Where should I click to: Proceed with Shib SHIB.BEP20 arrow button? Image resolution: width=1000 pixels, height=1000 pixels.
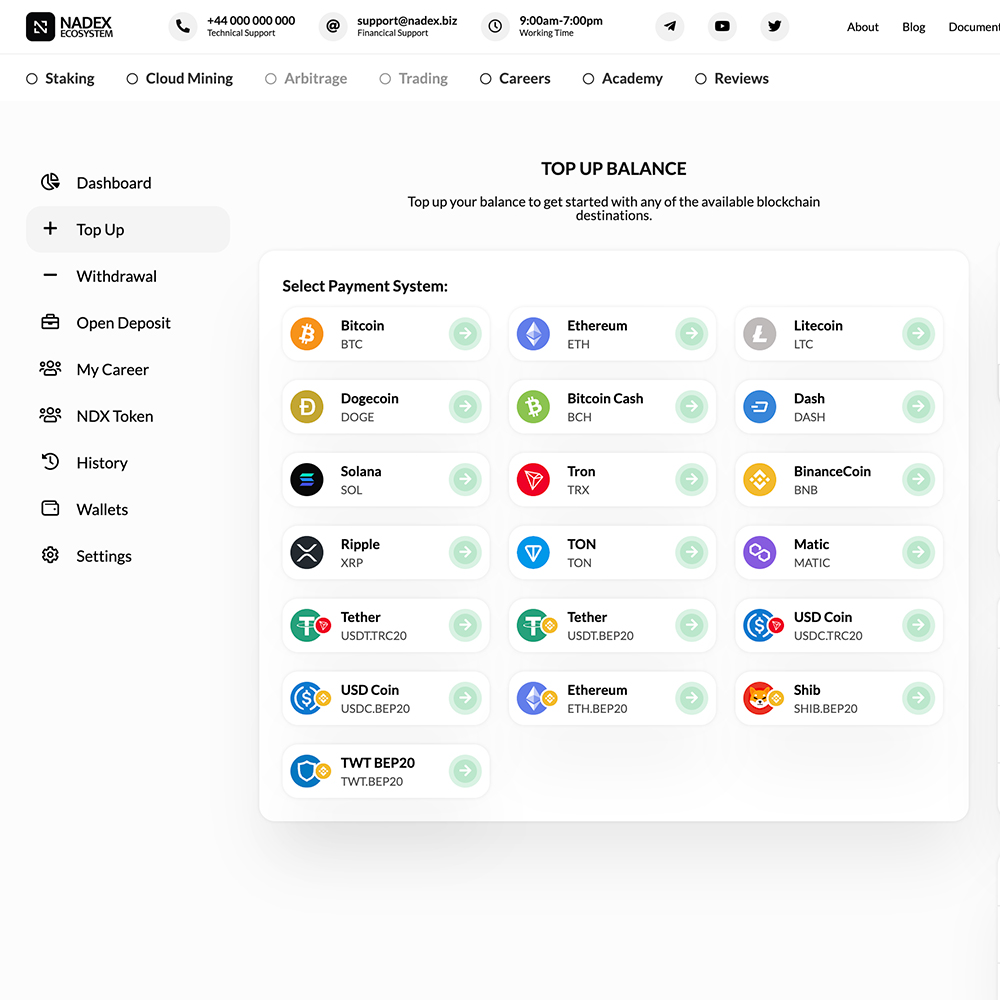coord(918,698)
